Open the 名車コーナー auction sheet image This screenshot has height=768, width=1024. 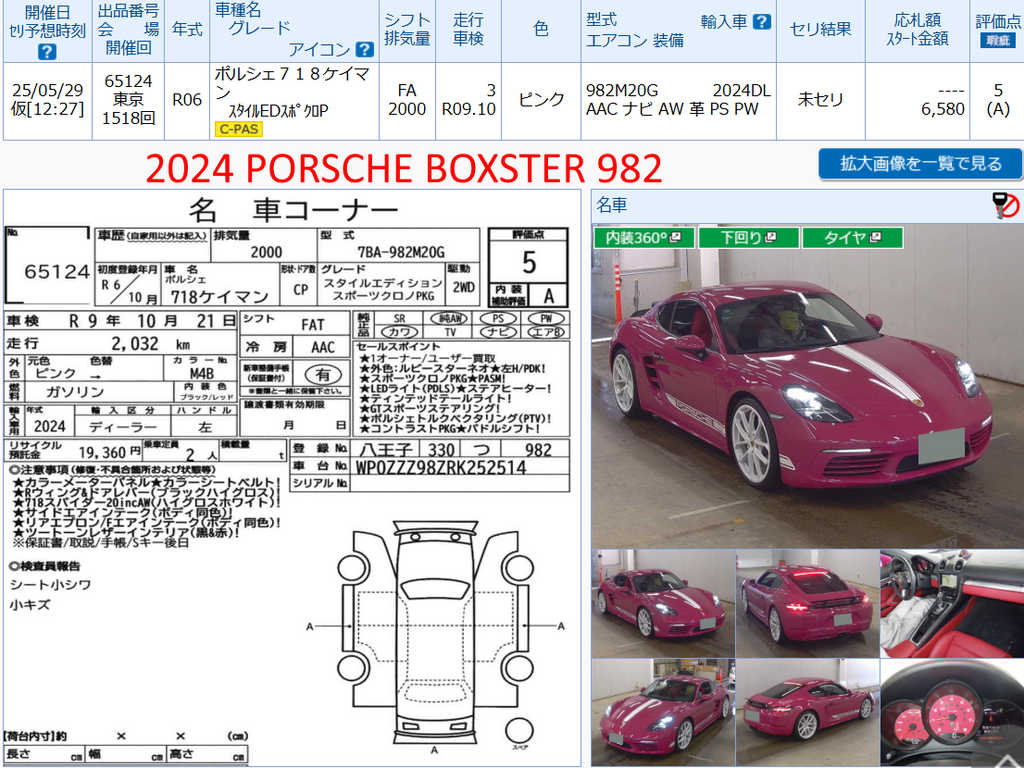pyautogui.click(x=291, y=477)
